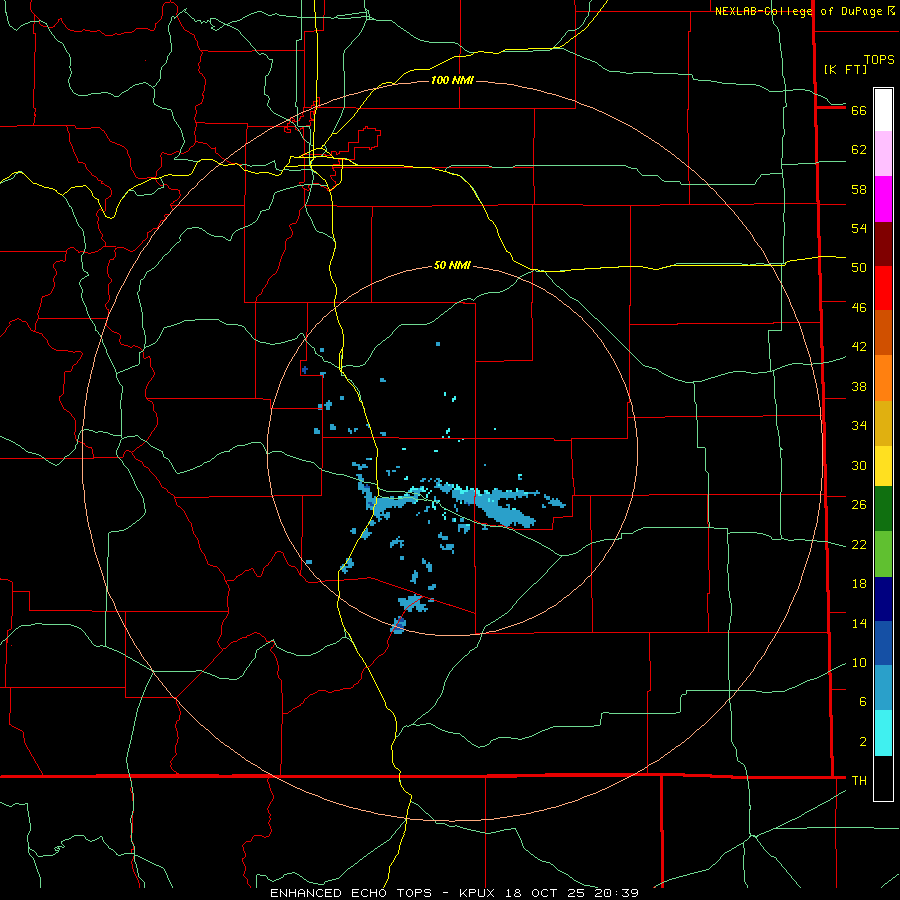900x900 pixels.
Task: Click the 'TOPS' legend title
Action: point(879,60)
